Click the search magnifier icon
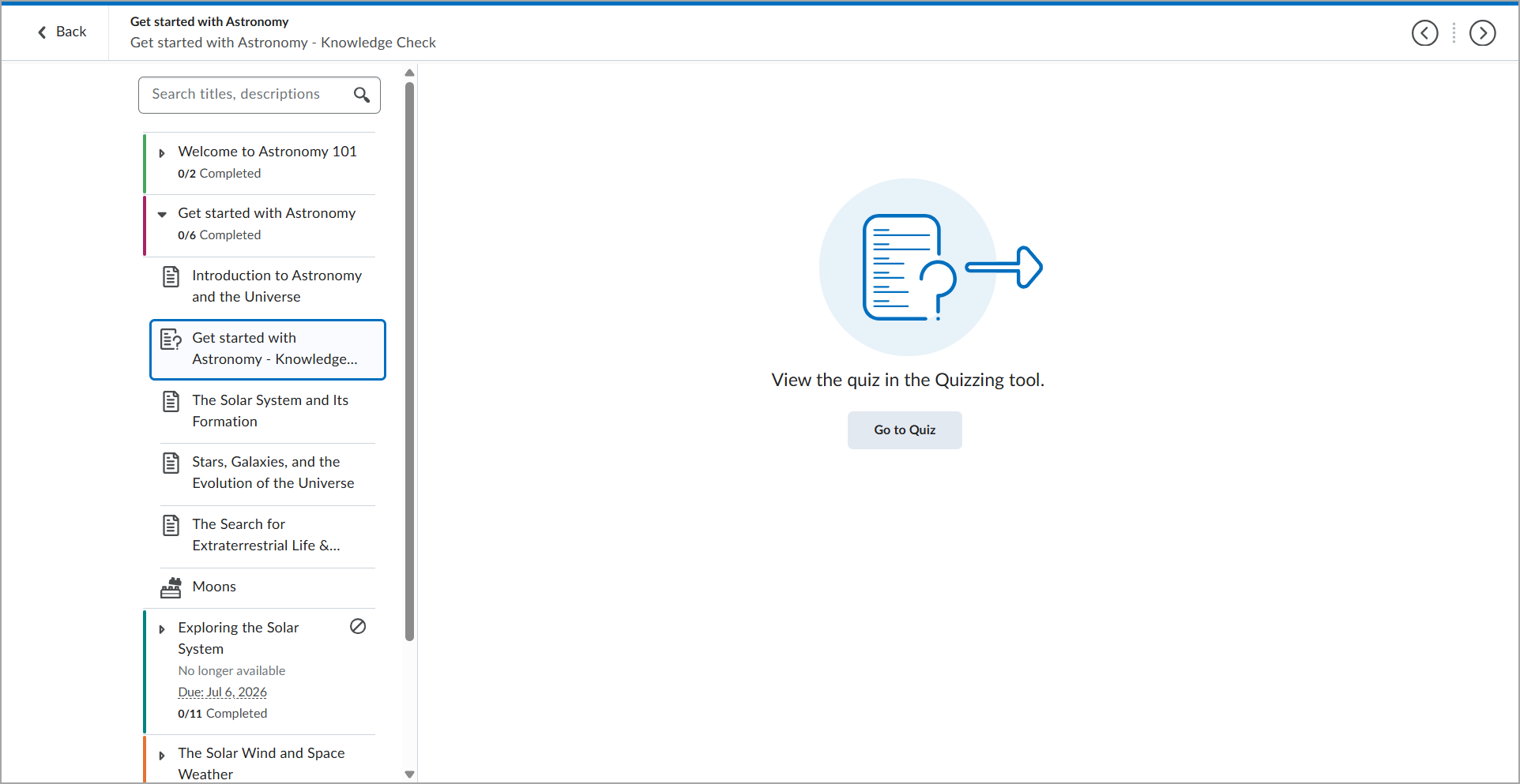The image size is (1520, 784). coord(362,95)
